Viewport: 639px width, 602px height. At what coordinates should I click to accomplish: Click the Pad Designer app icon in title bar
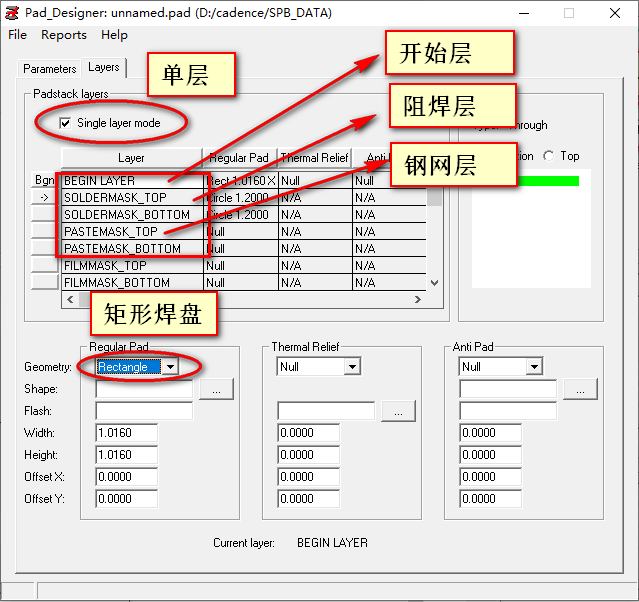[x=13, y=13]
